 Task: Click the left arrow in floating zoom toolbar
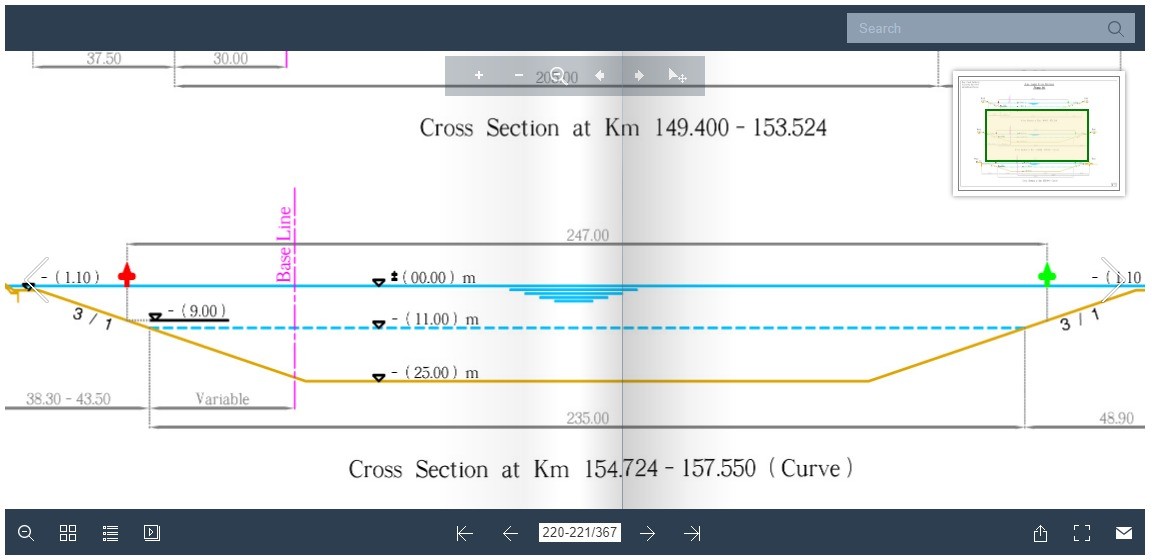coord(599,76)
